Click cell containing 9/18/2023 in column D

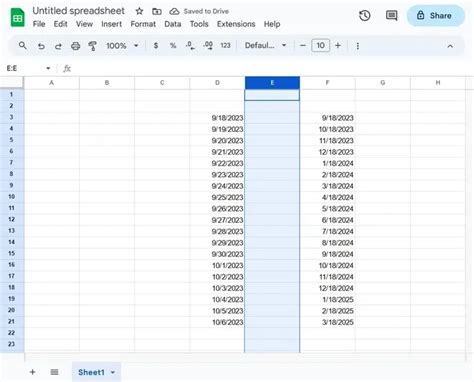tap(217, 118)
